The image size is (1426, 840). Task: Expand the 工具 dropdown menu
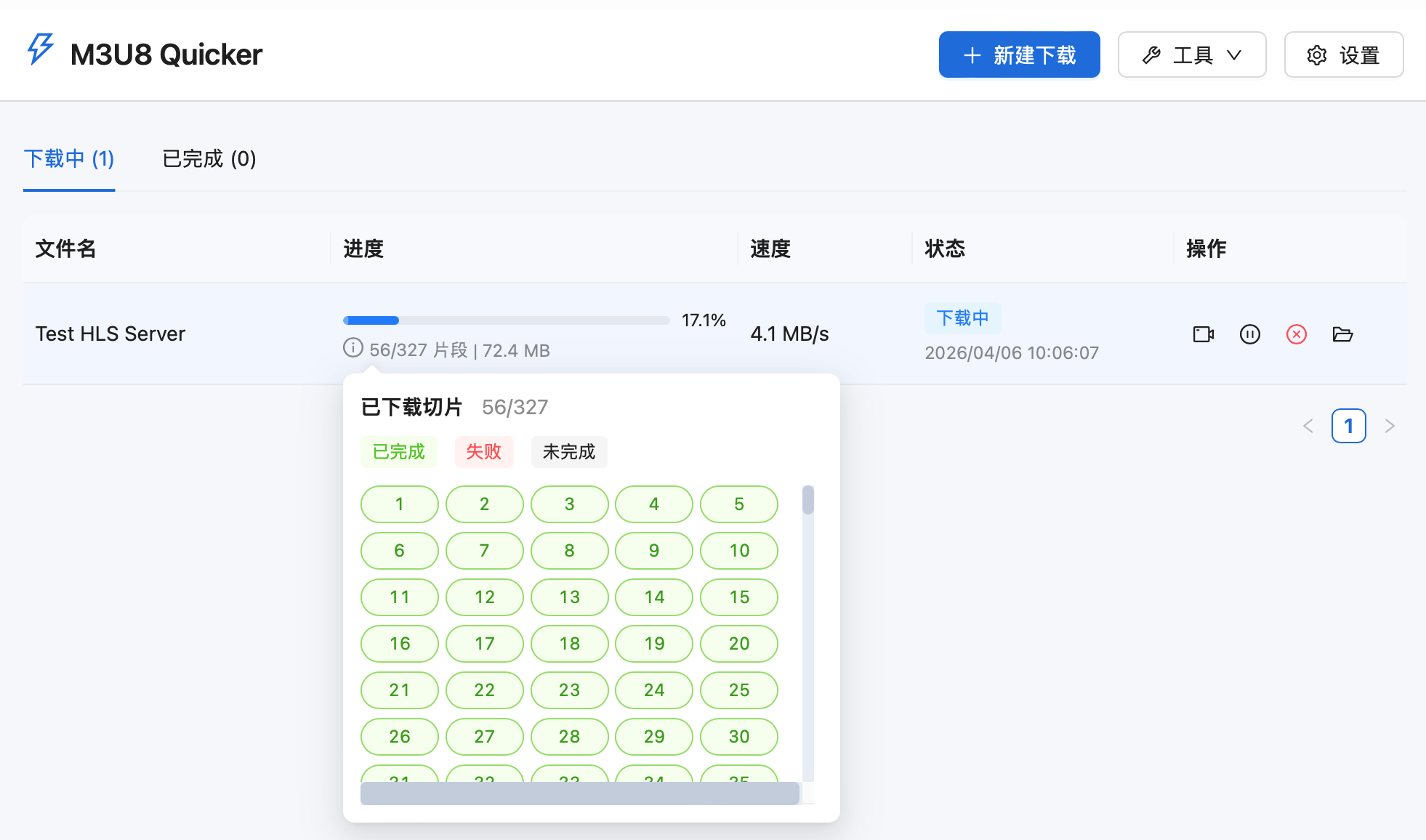[x=1191, y=54]
